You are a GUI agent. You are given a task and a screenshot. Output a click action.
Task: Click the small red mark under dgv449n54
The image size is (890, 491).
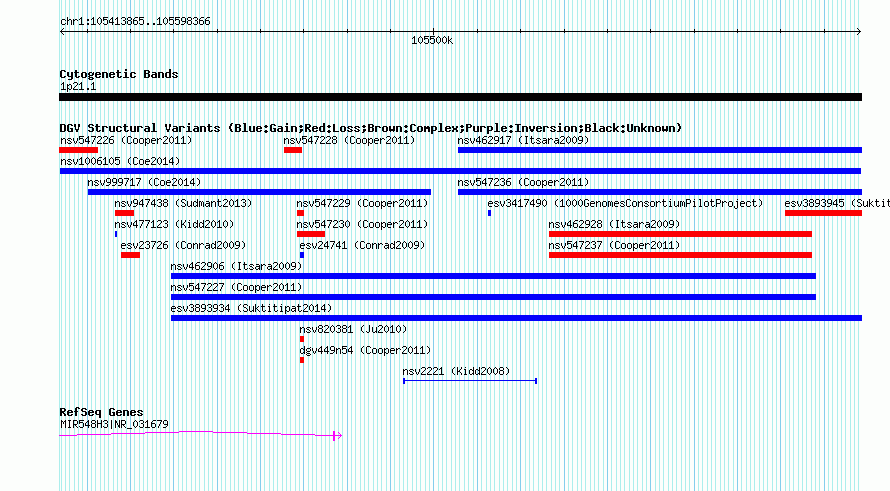(302, 360)
